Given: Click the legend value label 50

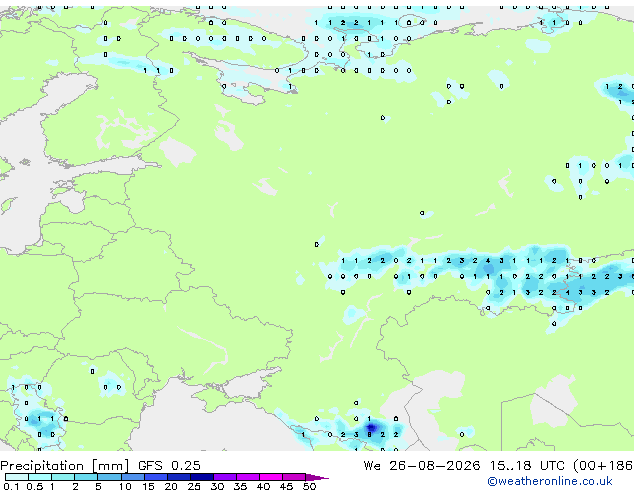Looking at the screenshot, I should coord(309,486).
